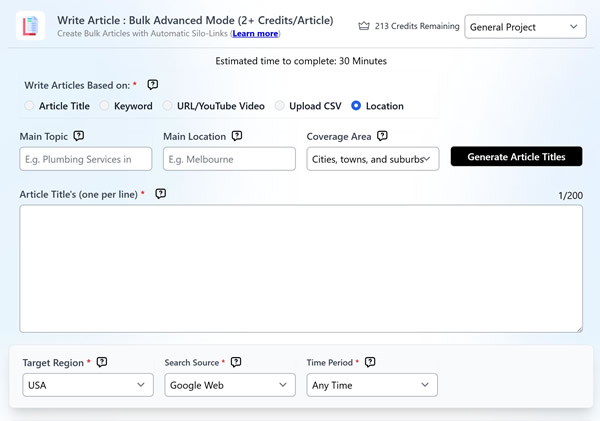This screenshot has width=600, height=421.
Task: Follow the Learn more link
Action: click(255, 34)
